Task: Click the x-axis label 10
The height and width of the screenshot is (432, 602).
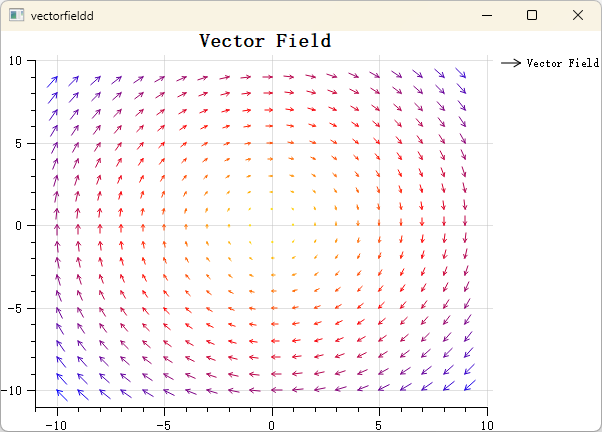Action: coord(487,425)
